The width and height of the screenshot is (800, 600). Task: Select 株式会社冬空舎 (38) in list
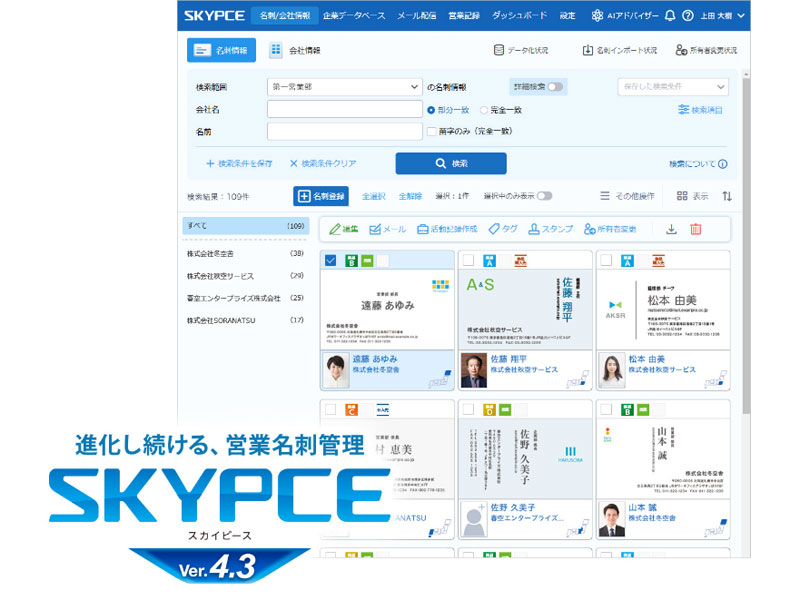click(x=246, y=254)
